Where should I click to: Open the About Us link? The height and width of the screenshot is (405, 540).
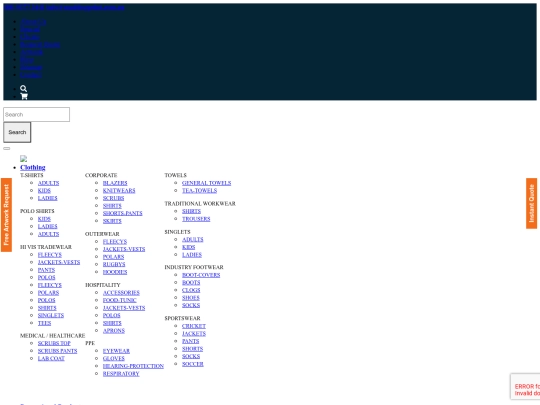pyautogui.click(x=33, y=22)
